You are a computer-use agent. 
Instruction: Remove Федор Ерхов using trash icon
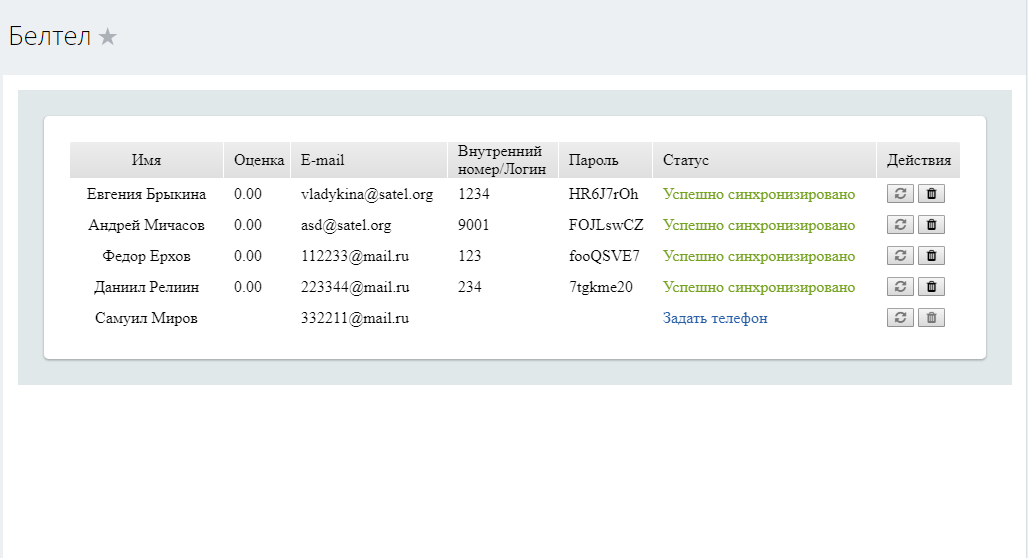931,256
